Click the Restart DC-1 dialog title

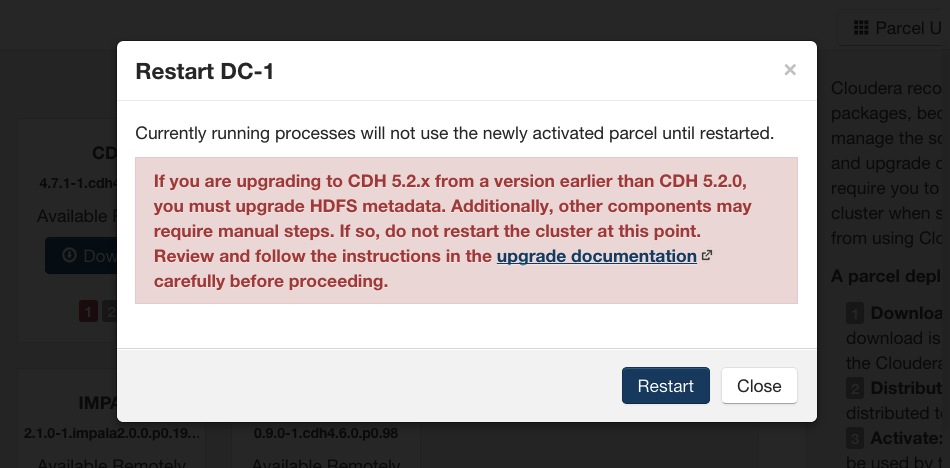205,72
